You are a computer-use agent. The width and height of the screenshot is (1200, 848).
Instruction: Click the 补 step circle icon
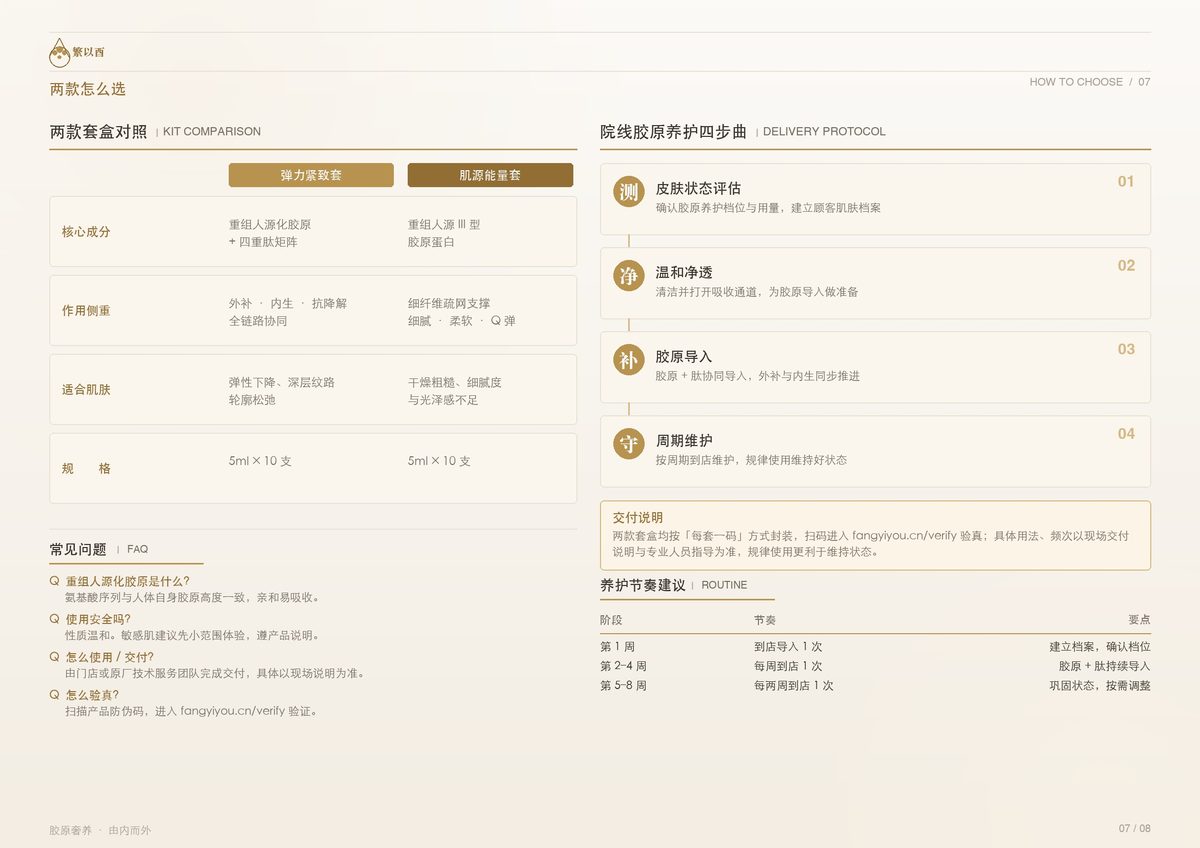point(628,360)
